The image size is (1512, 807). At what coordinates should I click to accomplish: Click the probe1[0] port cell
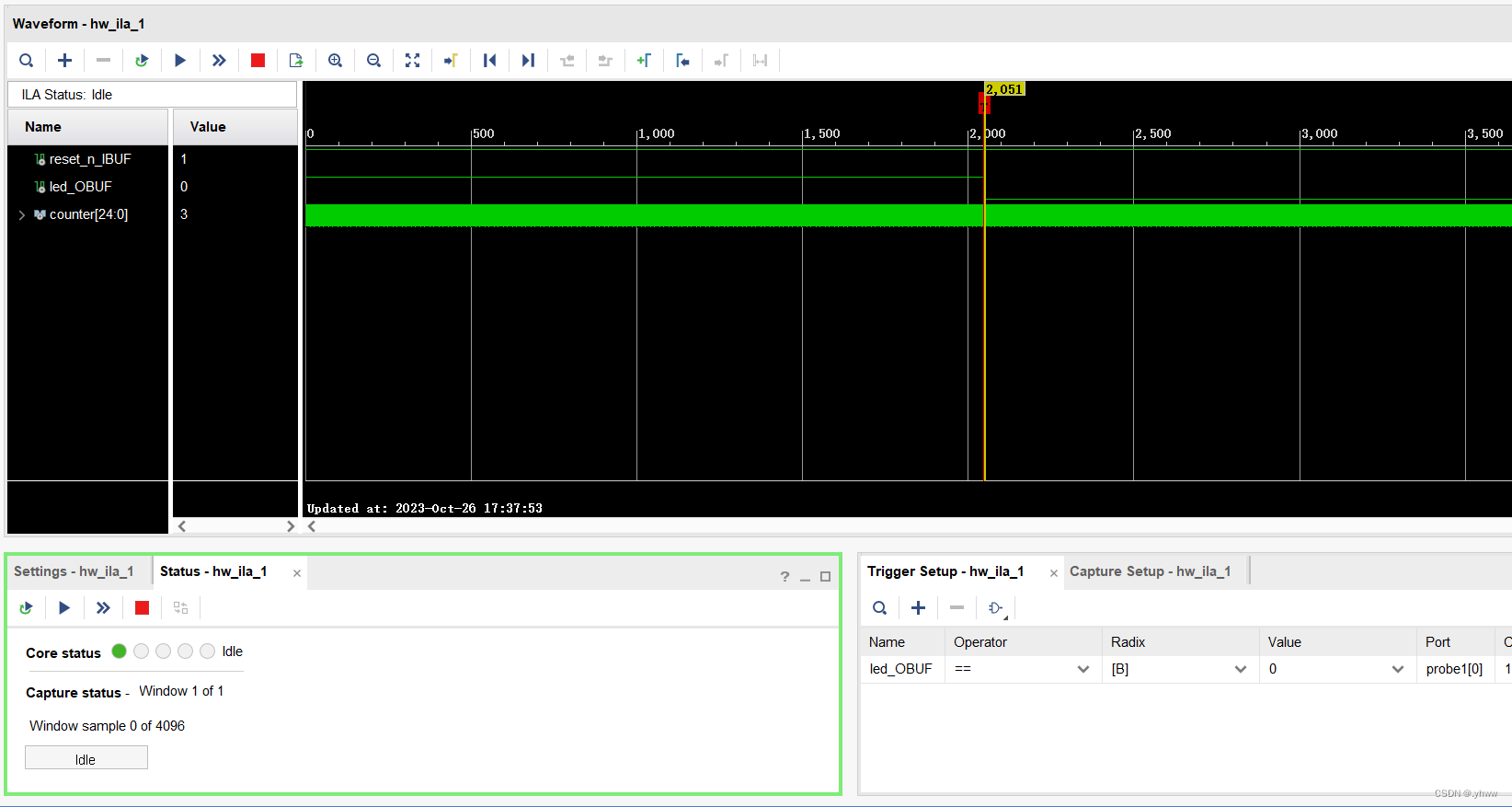1454,669
